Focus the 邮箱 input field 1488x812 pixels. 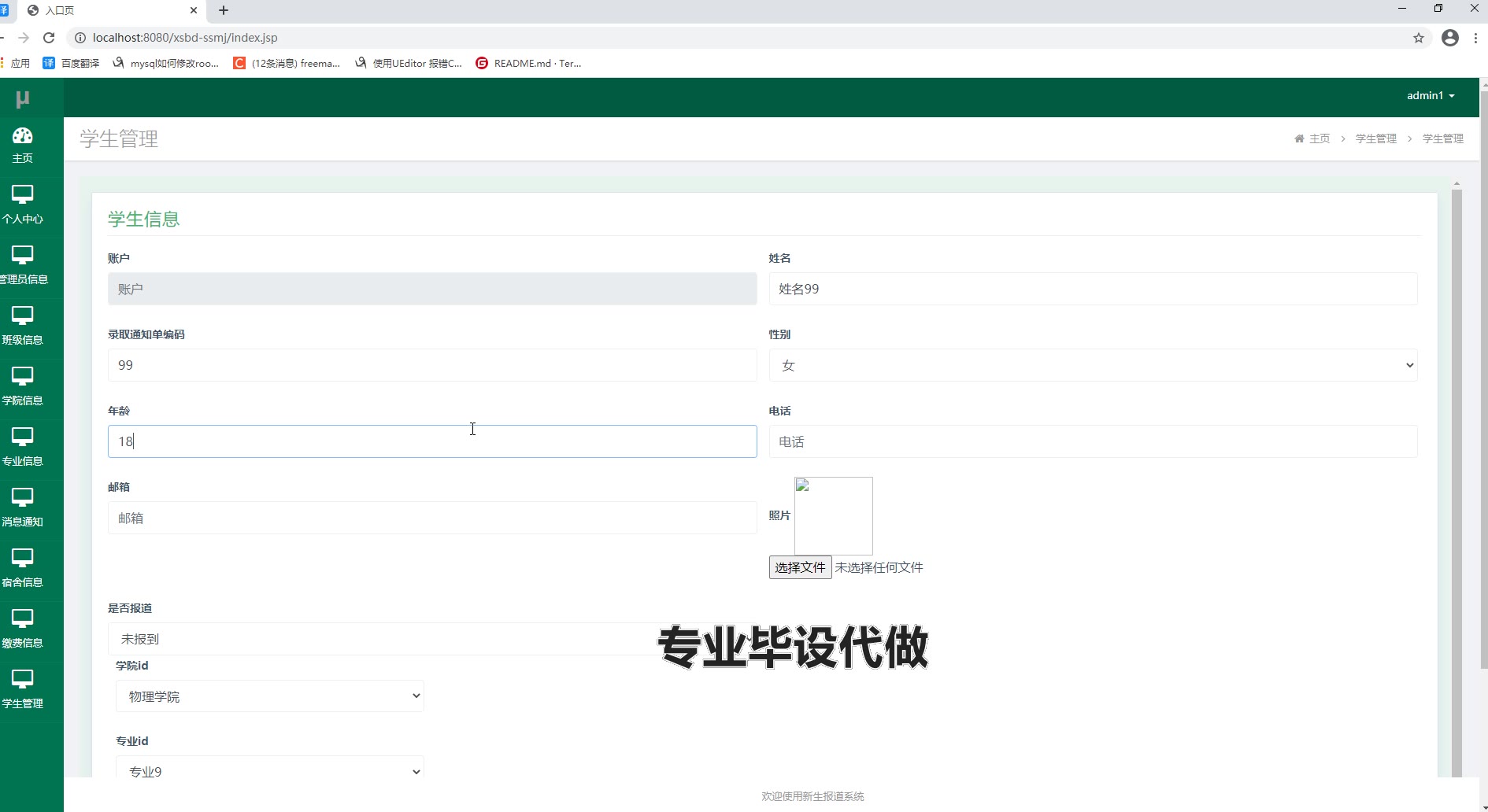(432, 518)
